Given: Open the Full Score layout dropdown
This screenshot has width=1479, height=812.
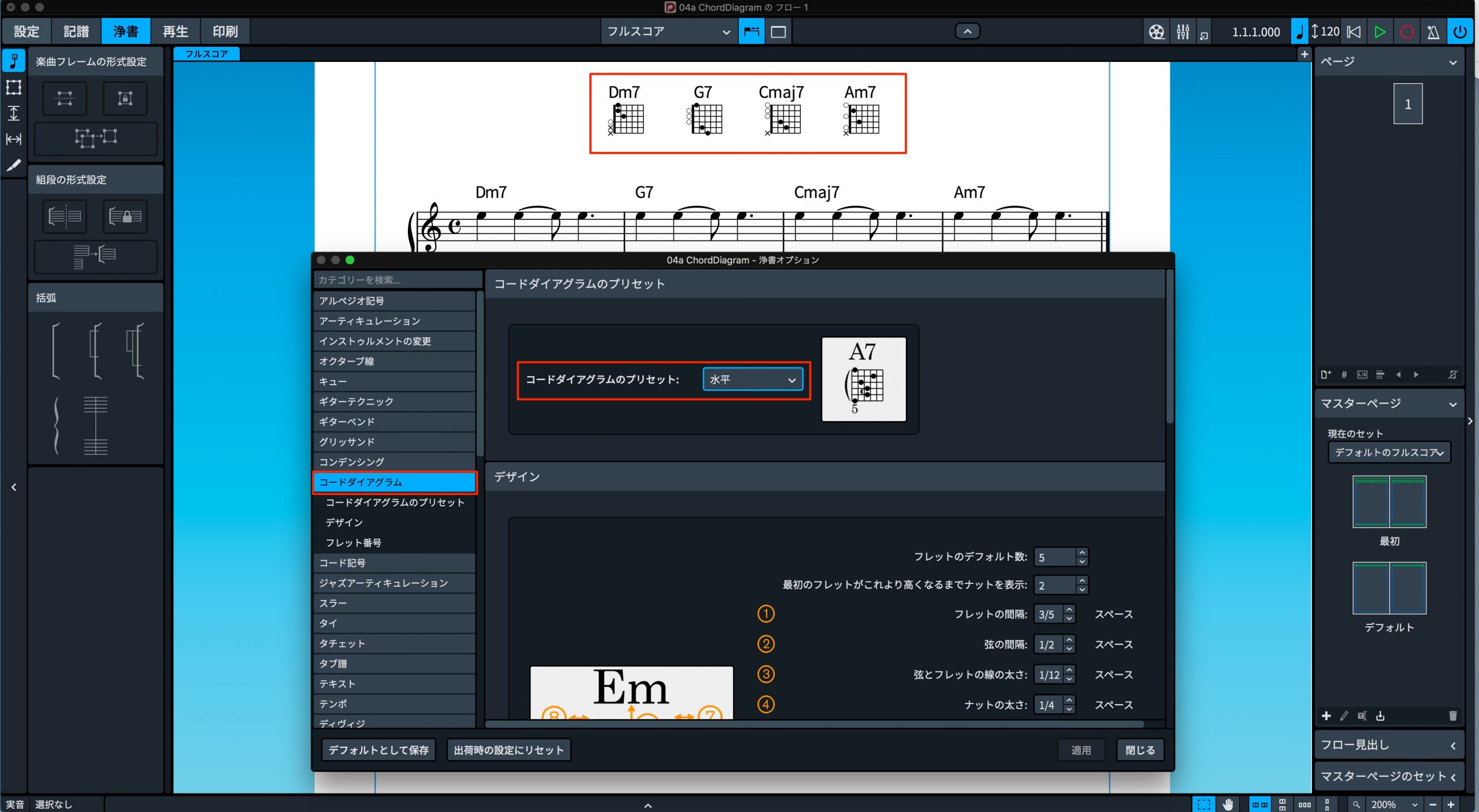Looking at the screenshot, I should [668, 32].
